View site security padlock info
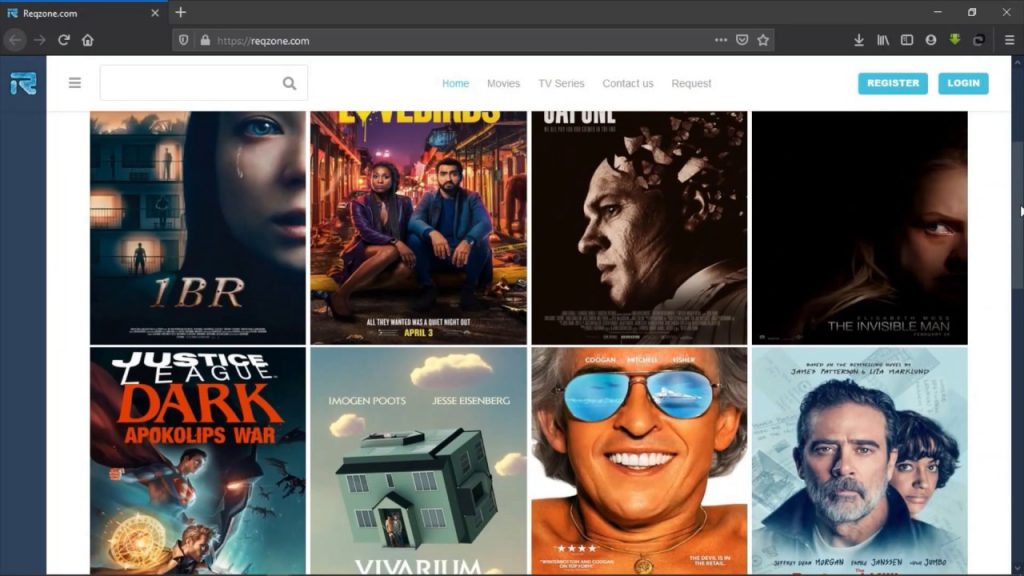Image resolution: width=1024 pixels, height=576 pixels. (205, 40)
